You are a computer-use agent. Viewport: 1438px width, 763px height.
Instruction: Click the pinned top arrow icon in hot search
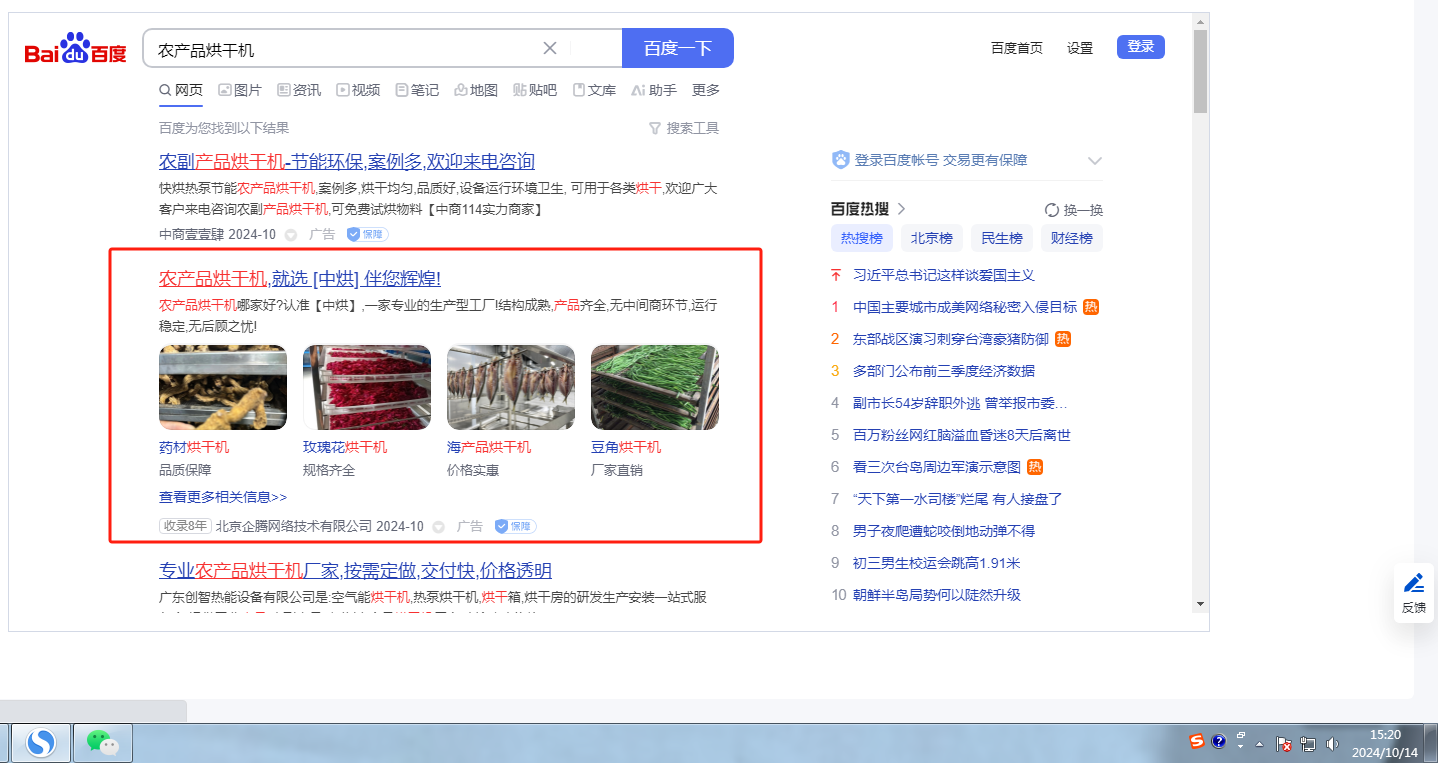click(836, 275)
